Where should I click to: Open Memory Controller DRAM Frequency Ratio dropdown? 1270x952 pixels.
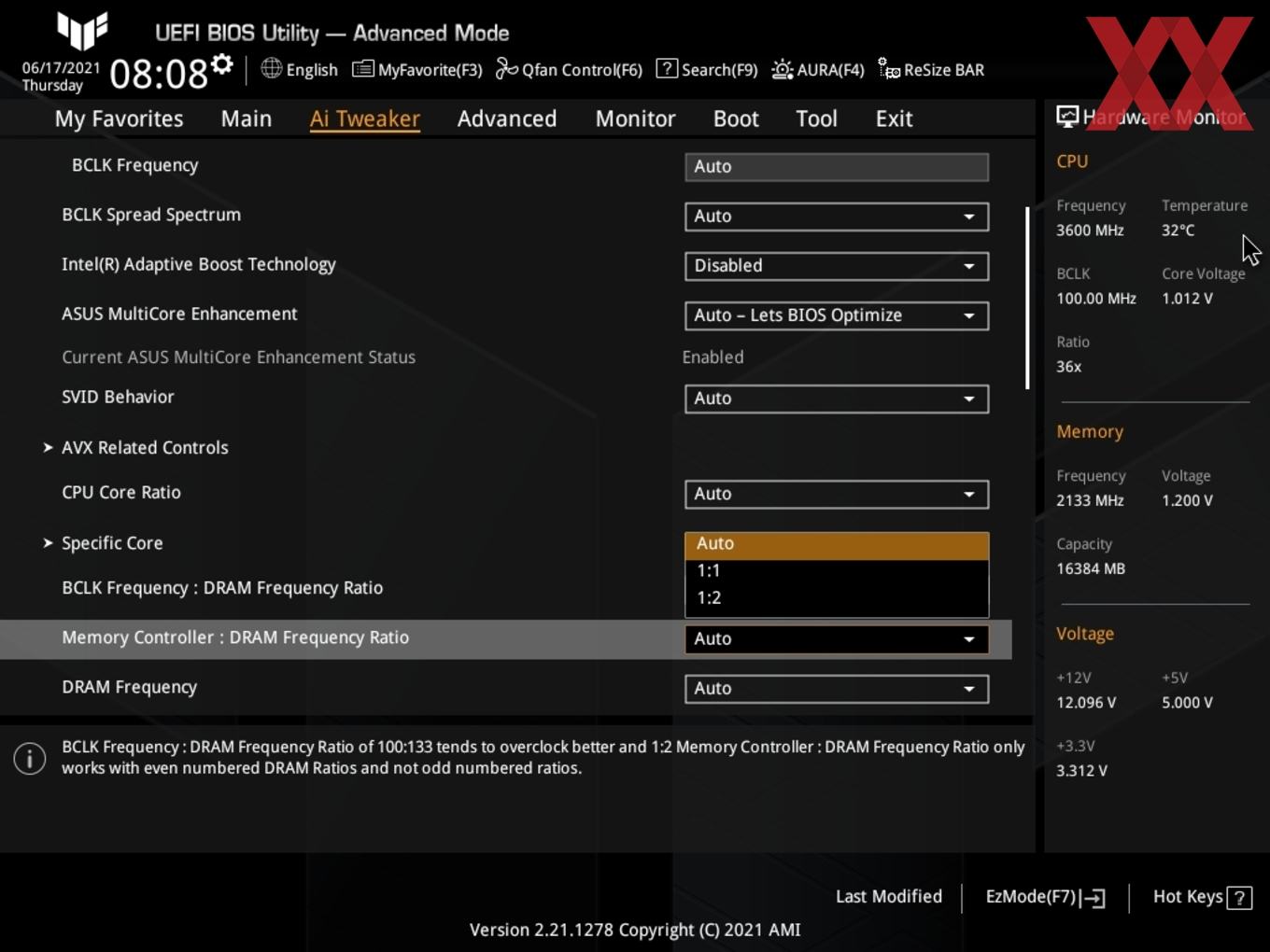coord(837,639)
